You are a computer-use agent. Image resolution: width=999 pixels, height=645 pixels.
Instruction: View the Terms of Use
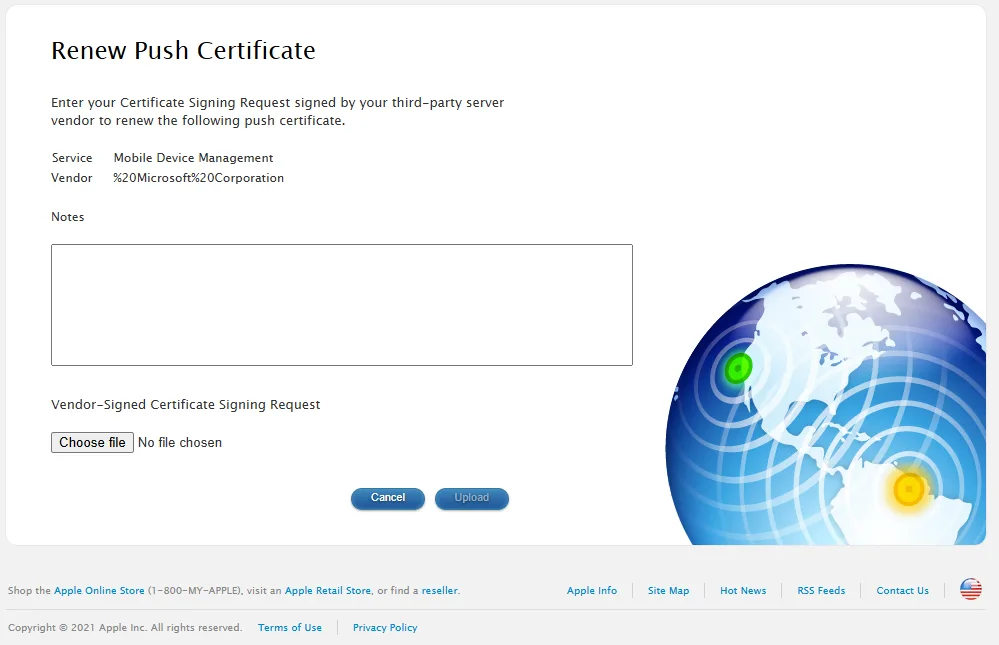(x=290, y=628)
